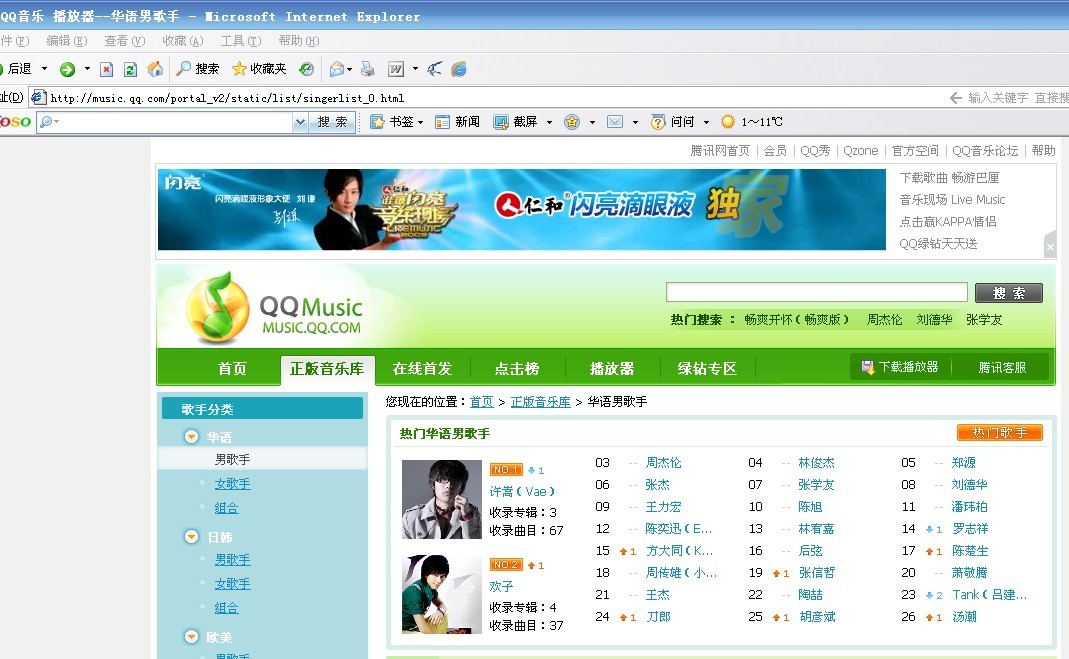Open the 播放器 tab
The width and height of the screenshot is (1069, 659).
pos(612,369)
